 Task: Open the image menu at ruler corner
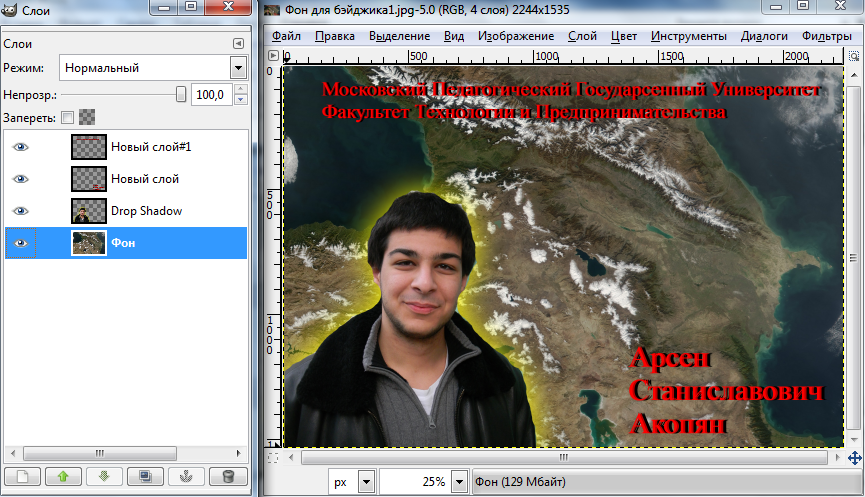273,56
